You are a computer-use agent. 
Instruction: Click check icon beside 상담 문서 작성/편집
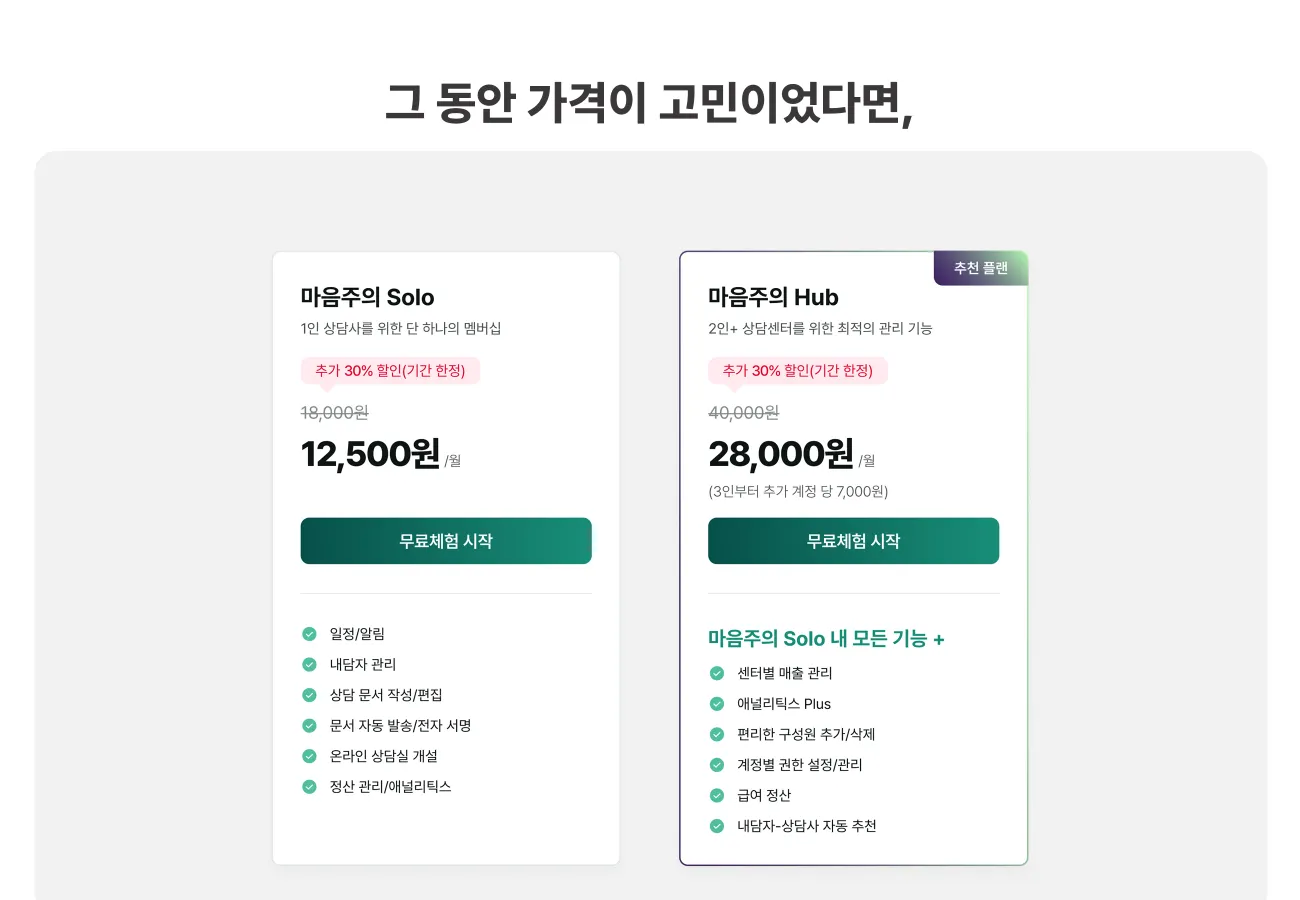click(x=310, y=695)
